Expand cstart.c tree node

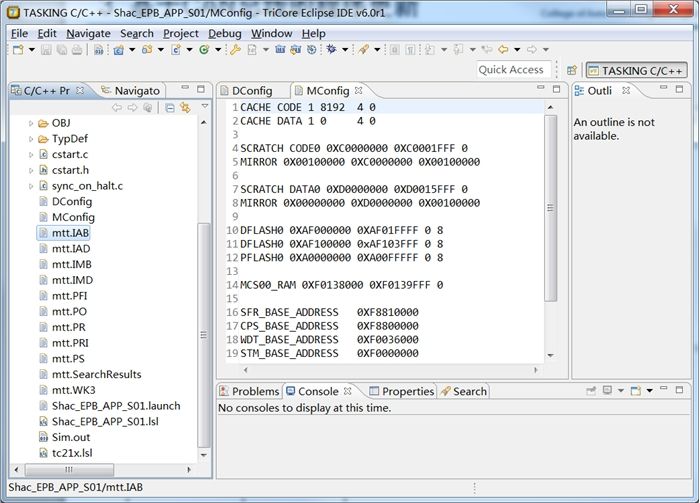coord(31,155)
